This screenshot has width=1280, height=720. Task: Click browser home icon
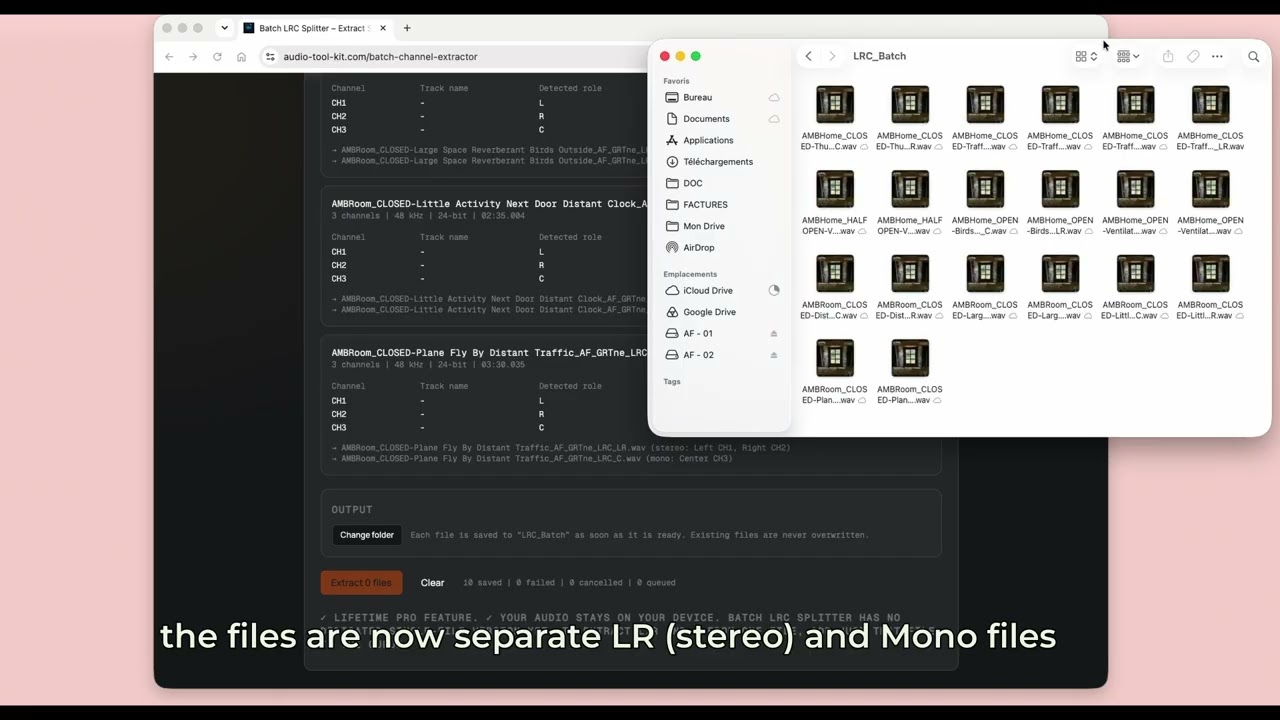coord(241,57)
